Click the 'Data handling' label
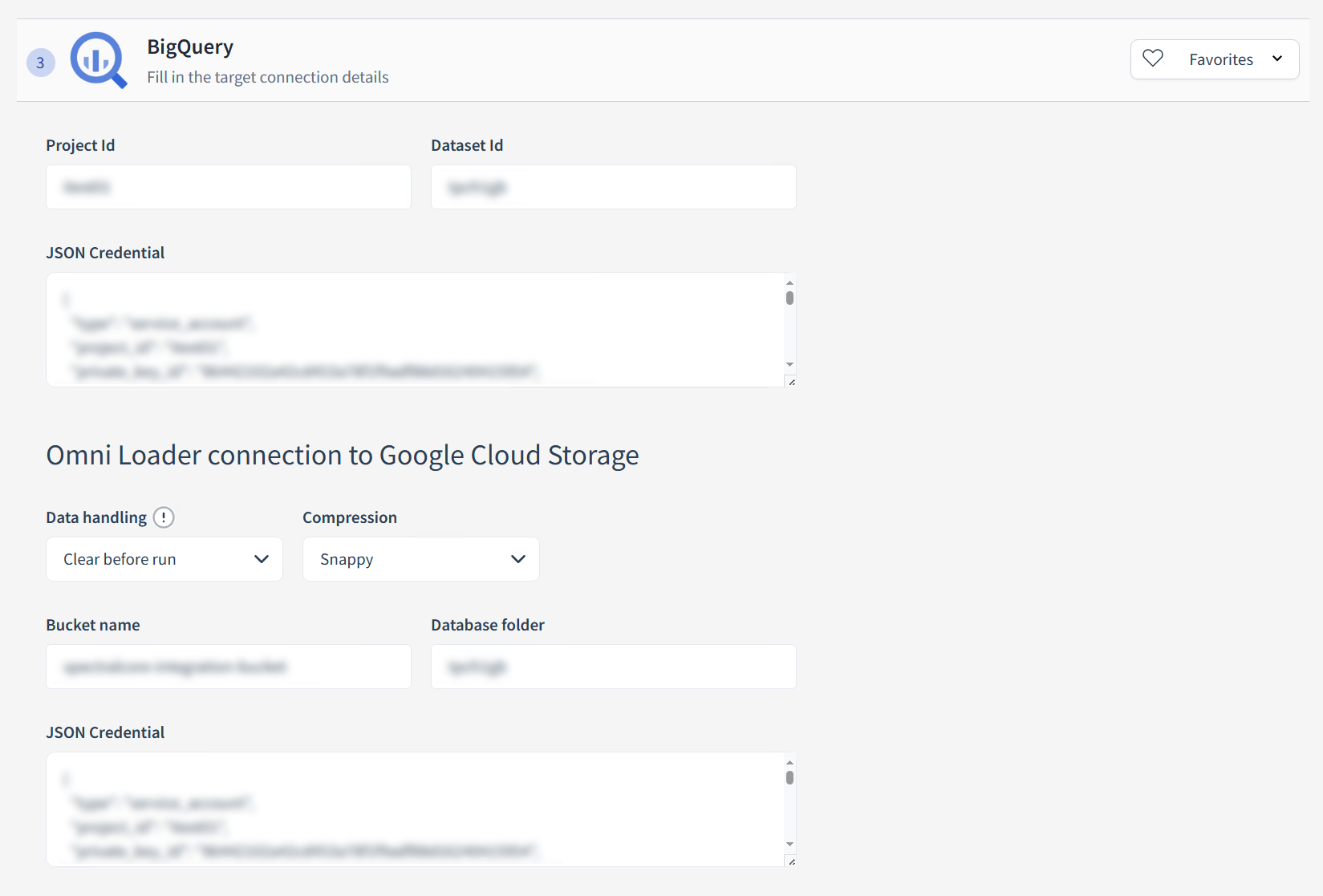 tap(96, 517)
